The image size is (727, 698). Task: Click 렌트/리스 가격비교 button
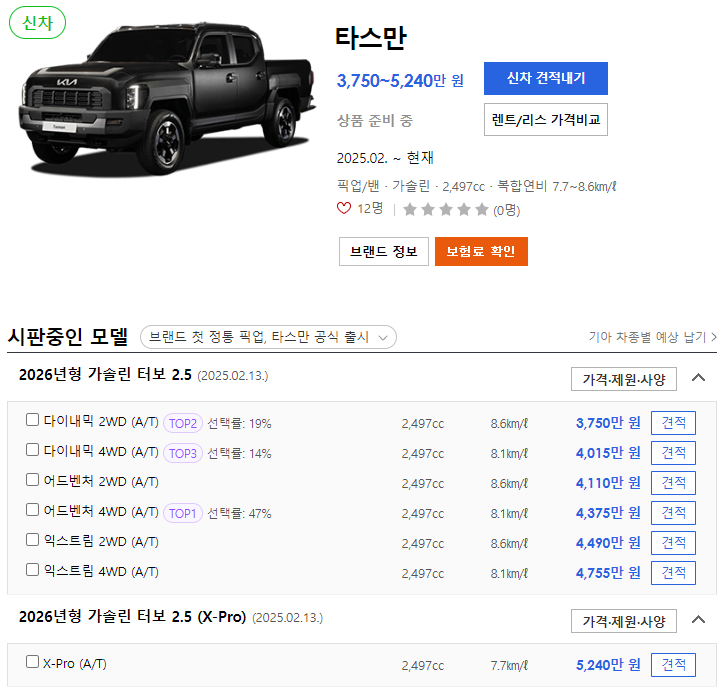coord(546,120)
